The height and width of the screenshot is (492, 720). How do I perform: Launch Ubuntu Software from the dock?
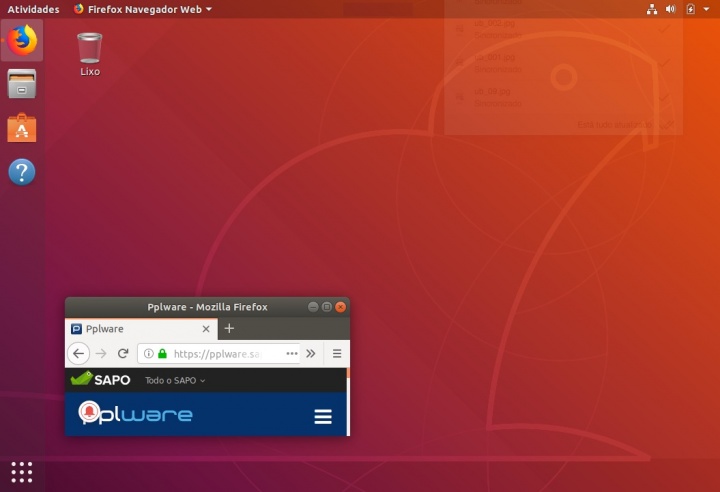[x=22, y=128]
